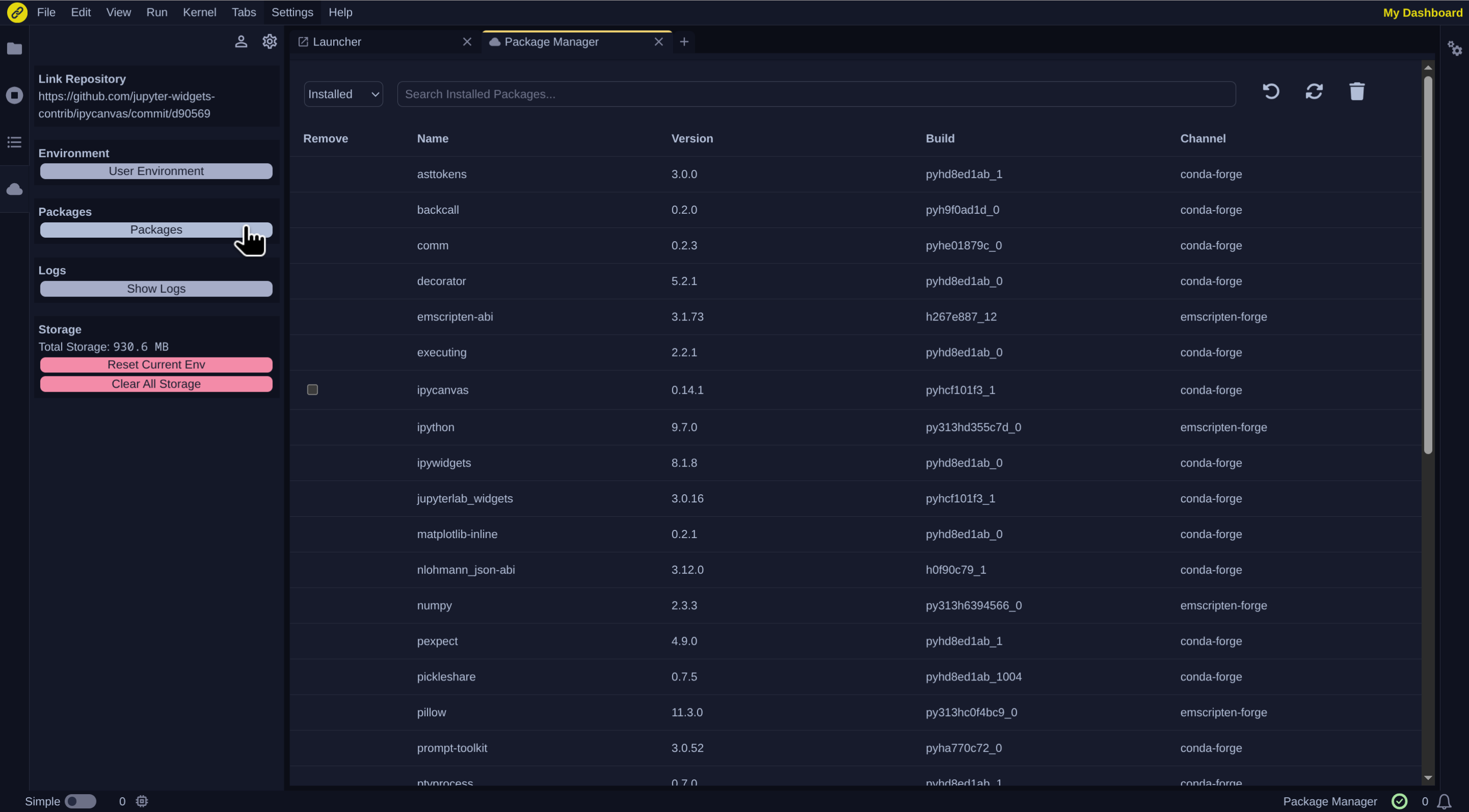Click the user profile icon above Link Repository
This screenshot has width=1469, height=812.
(241, 41)
